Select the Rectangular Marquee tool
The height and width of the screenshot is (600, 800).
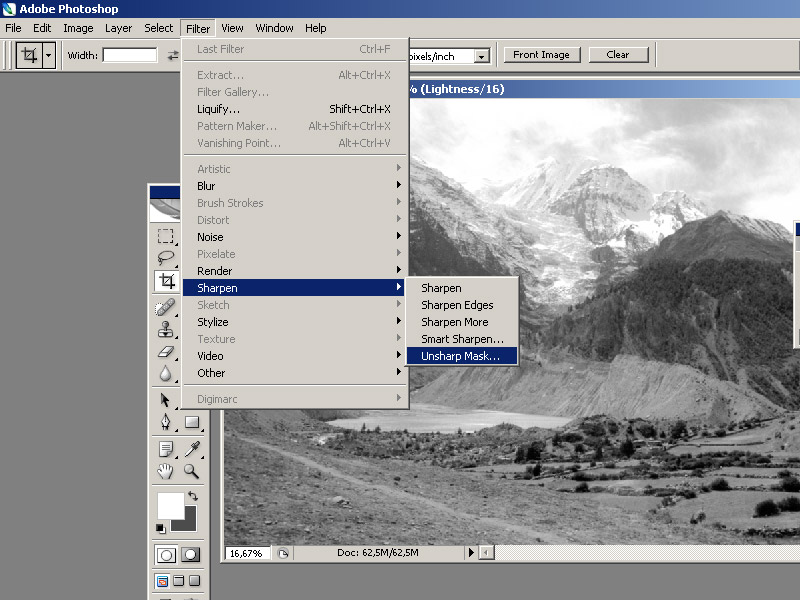click(x=166, y=237)
